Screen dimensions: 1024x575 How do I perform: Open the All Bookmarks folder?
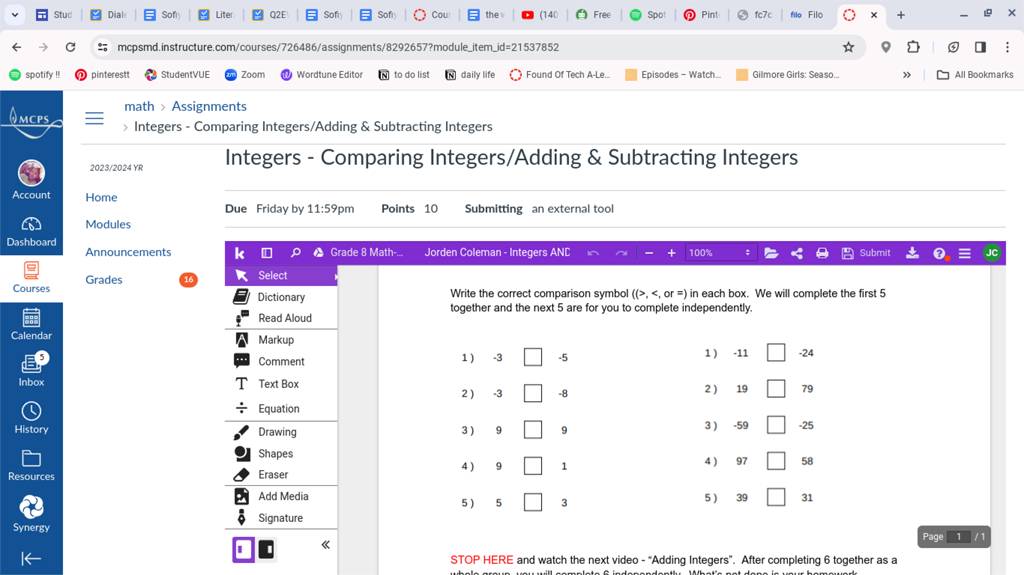[x=975, y=74]
